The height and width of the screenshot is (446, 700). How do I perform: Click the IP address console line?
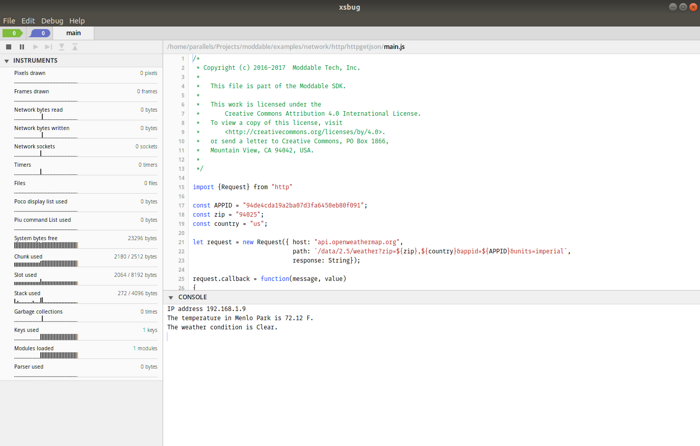(206, 309)
